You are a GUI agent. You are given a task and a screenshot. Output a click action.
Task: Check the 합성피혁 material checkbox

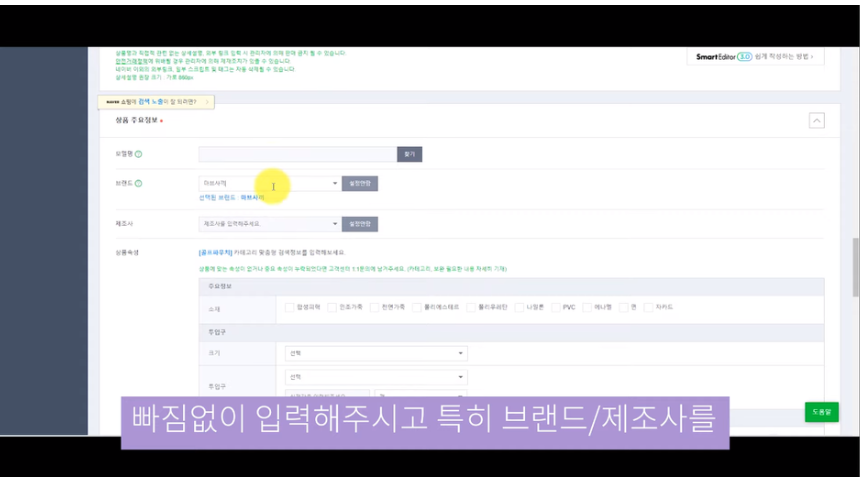290,307
